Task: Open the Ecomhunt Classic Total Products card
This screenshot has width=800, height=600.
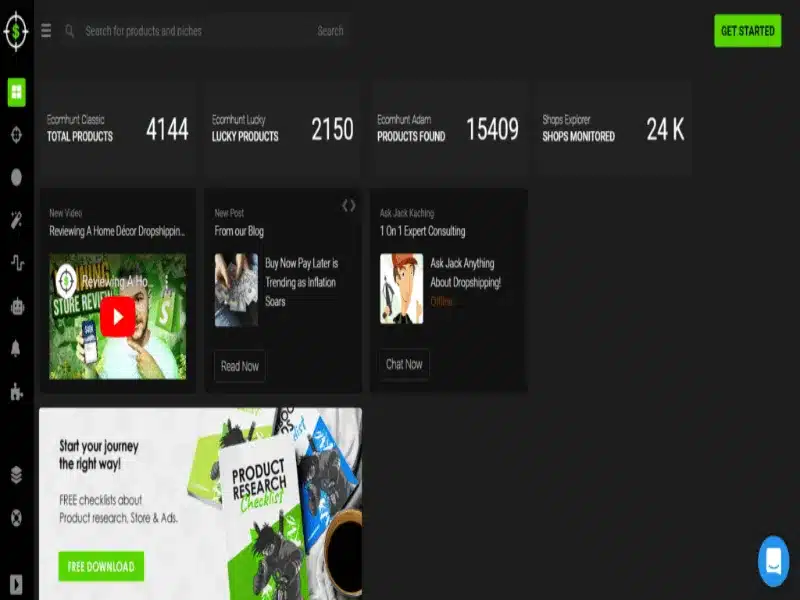Action: (118, 128)
